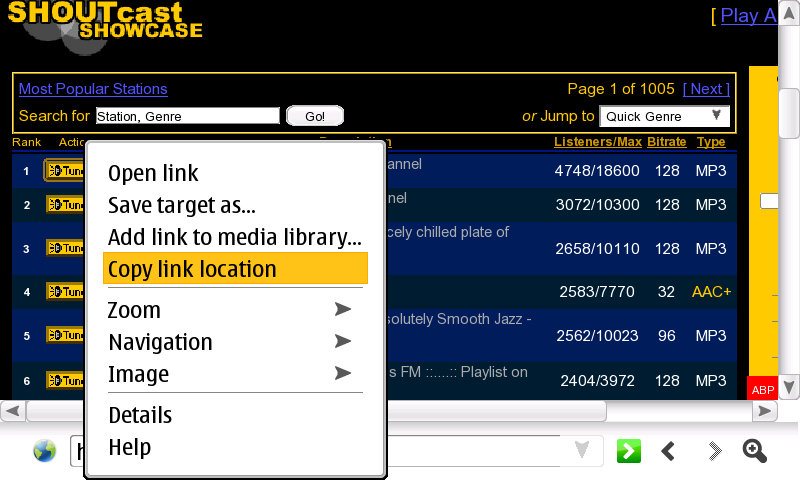
Task: Open the address bar dropdown arrow
Action: tap(582, 450)
